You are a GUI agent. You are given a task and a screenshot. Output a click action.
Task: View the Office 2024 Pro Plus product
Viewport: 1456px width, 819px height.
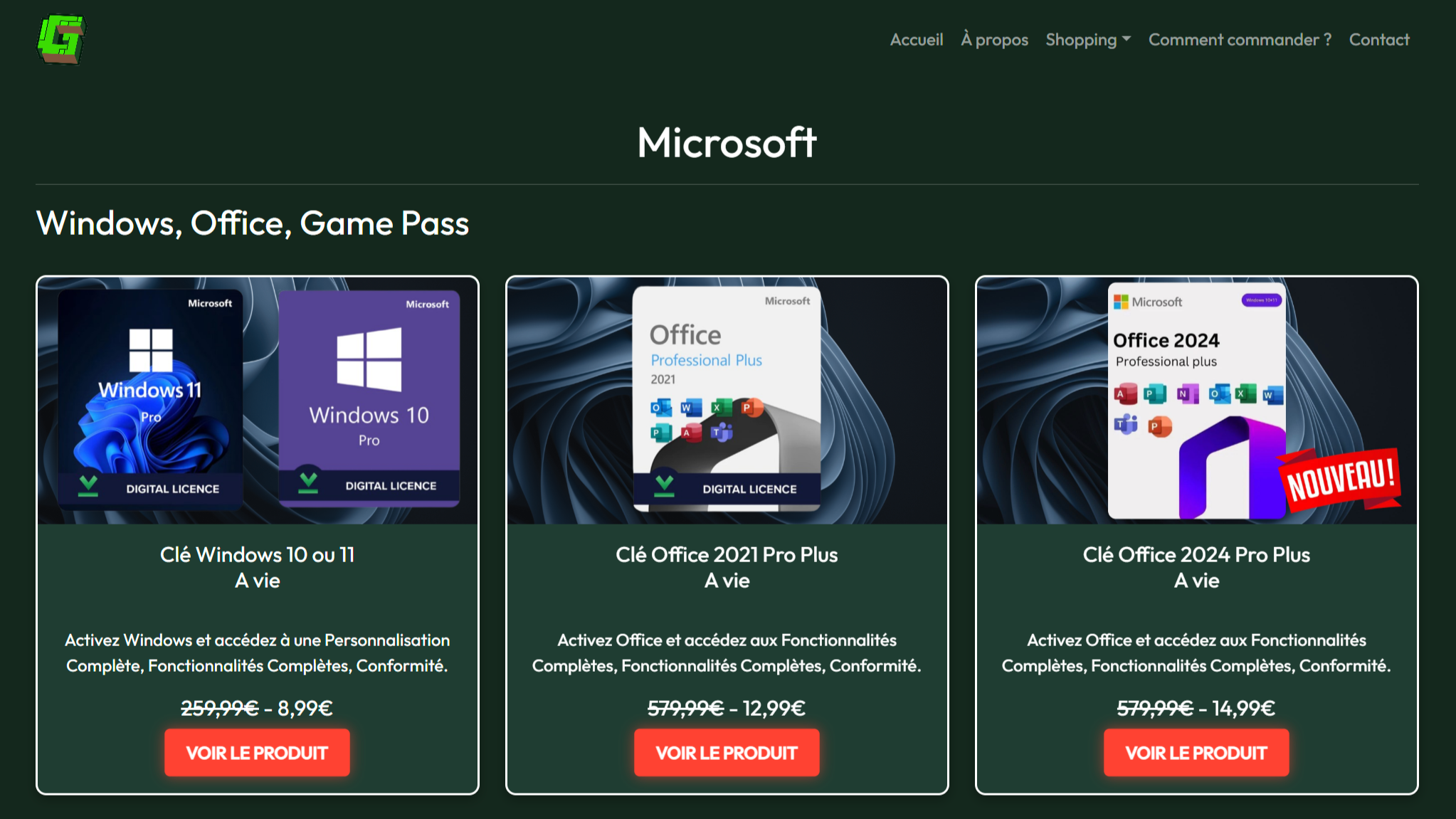[x=1196, y=752]
